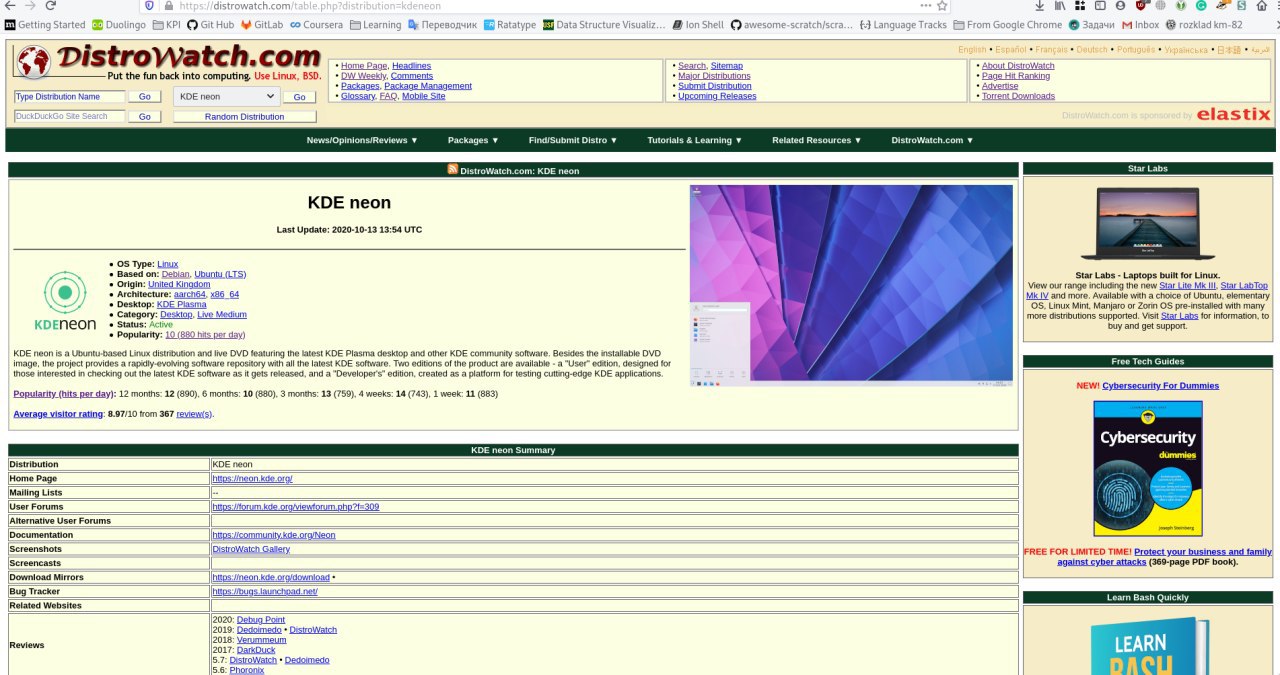
Task: Expand the Related Resources menu
Action: [x=817, y=140]
